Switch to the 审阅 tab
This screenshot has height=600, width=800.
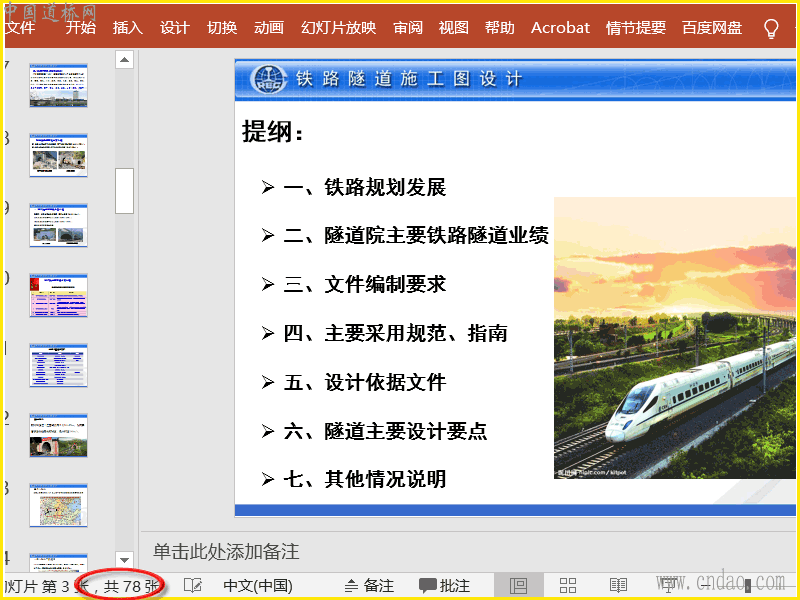tap(408, 27)
